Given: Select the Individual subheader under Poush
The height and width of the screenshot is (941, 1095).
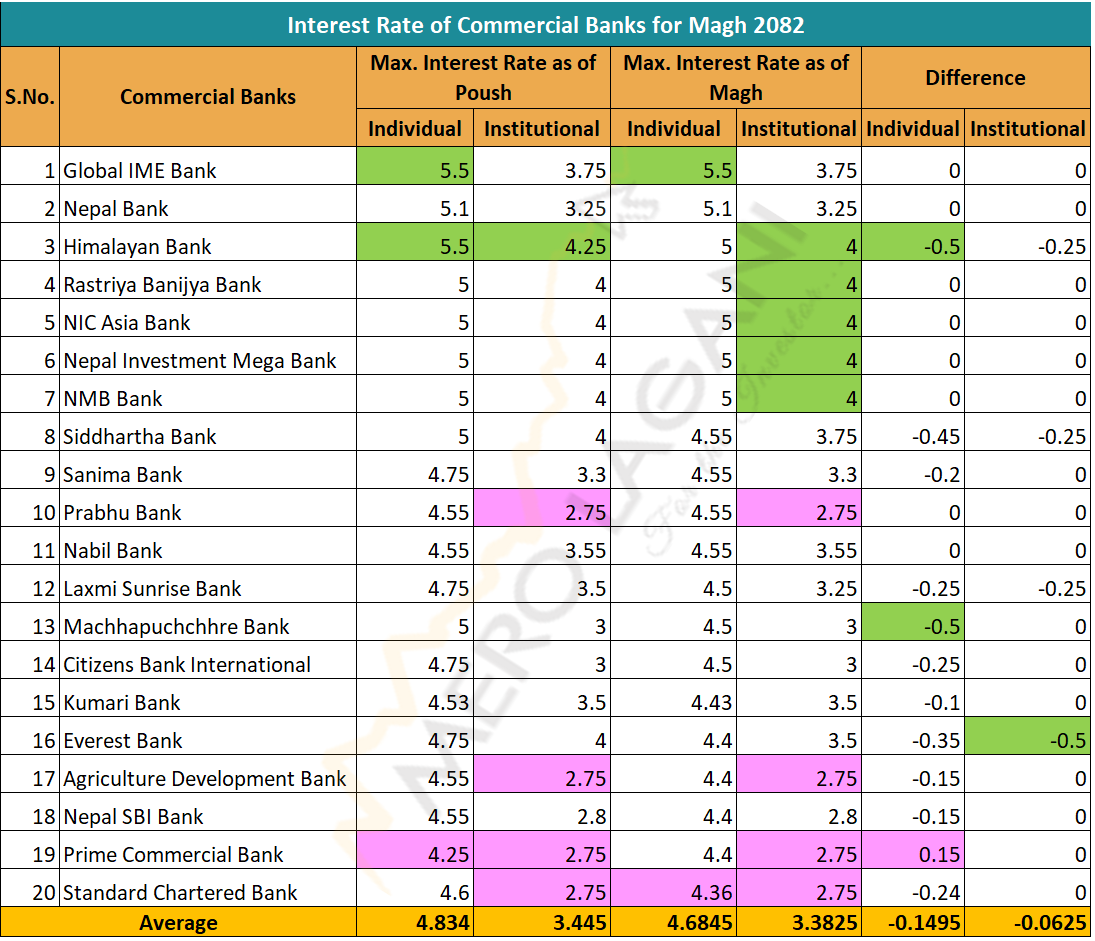Looking at the screenshot, I should point(414,128).
